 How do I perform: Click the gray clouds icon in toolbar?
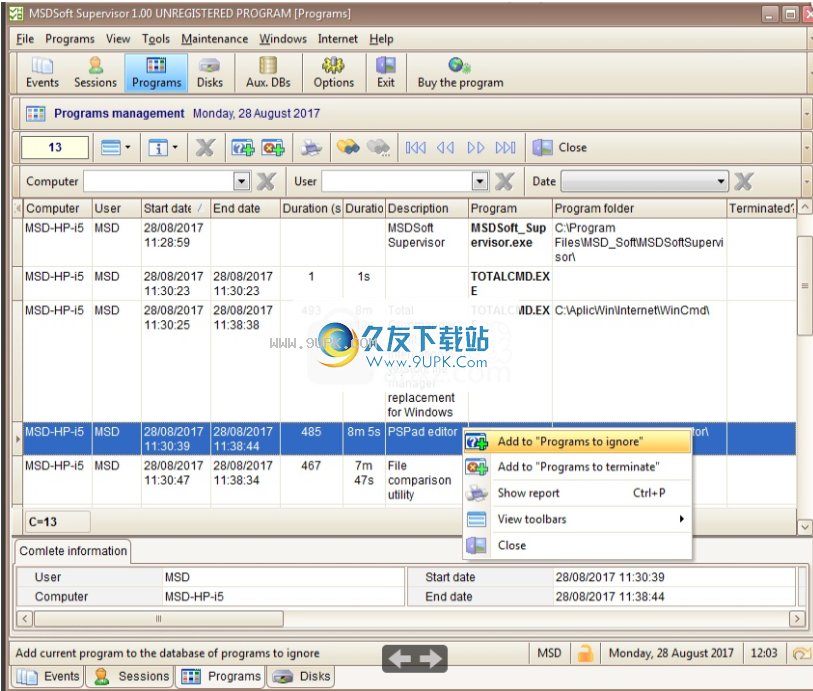[379, 148]
